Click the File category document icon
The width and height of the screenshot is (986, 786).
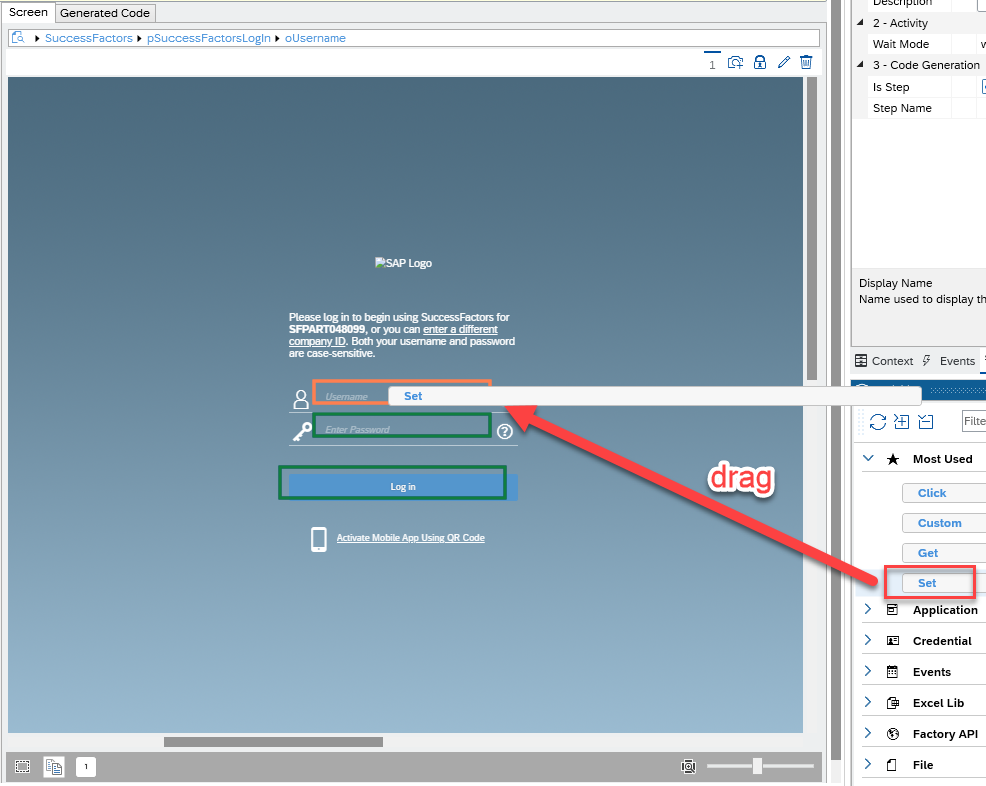pyautogui.click(x=892, y=765)
